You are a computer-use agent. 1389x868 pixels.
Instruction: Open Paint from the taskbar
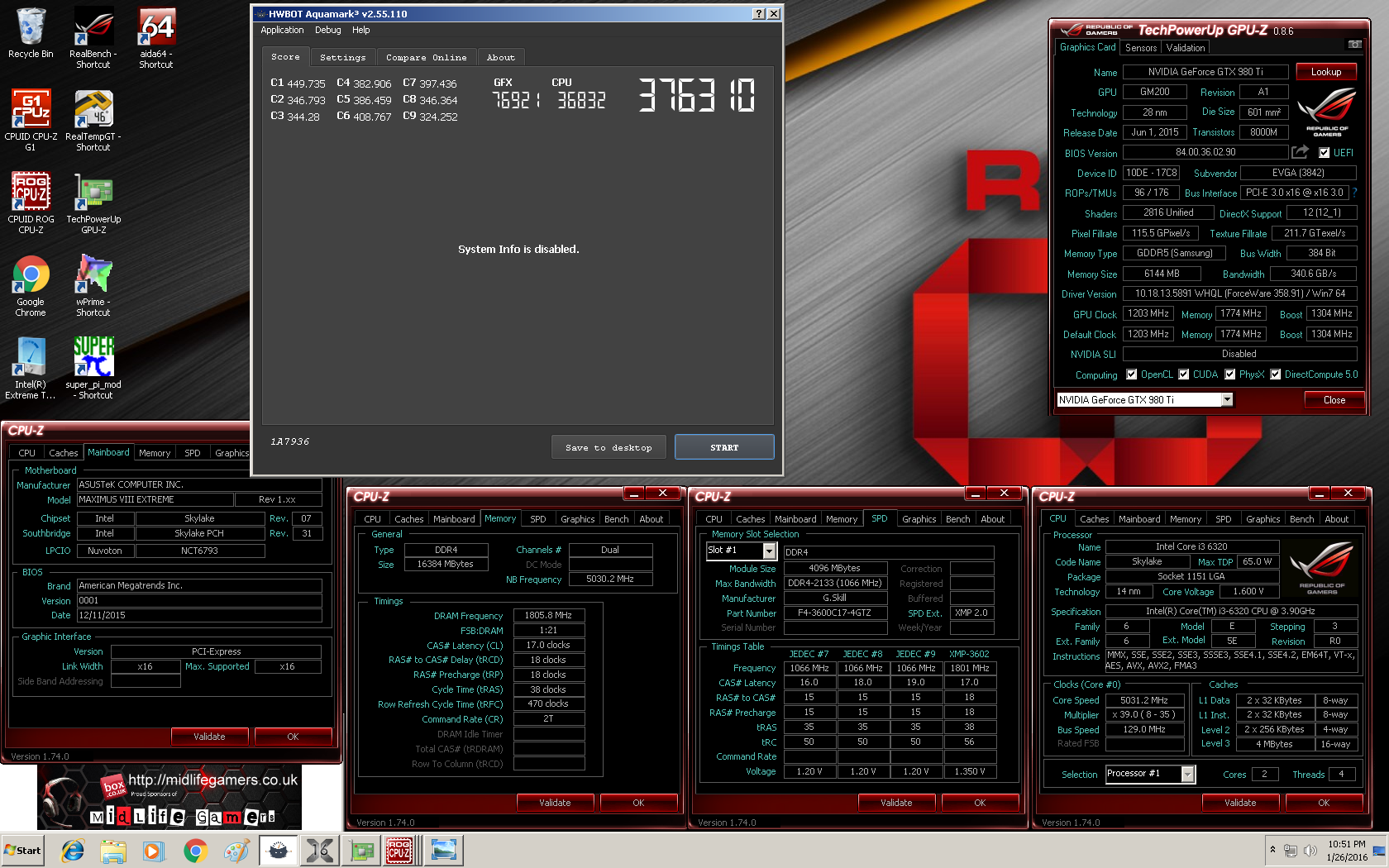click(x=236, y=850)
